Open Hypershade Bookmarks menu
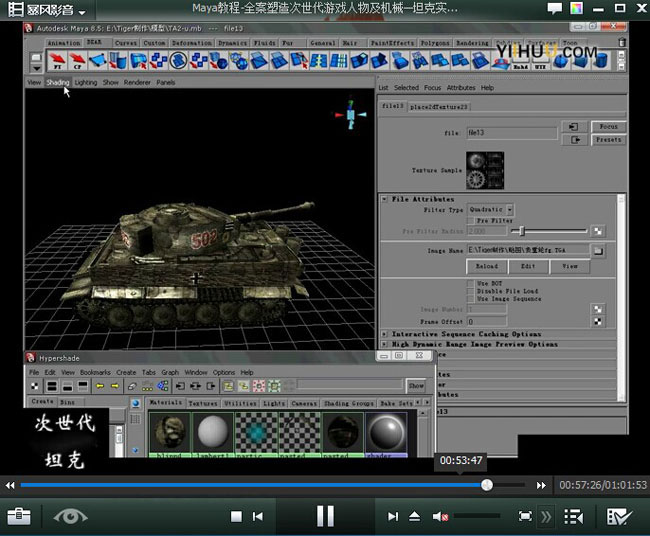Image resolution: width=650 pixels, height=536 pixels. (x=95, y=372)
